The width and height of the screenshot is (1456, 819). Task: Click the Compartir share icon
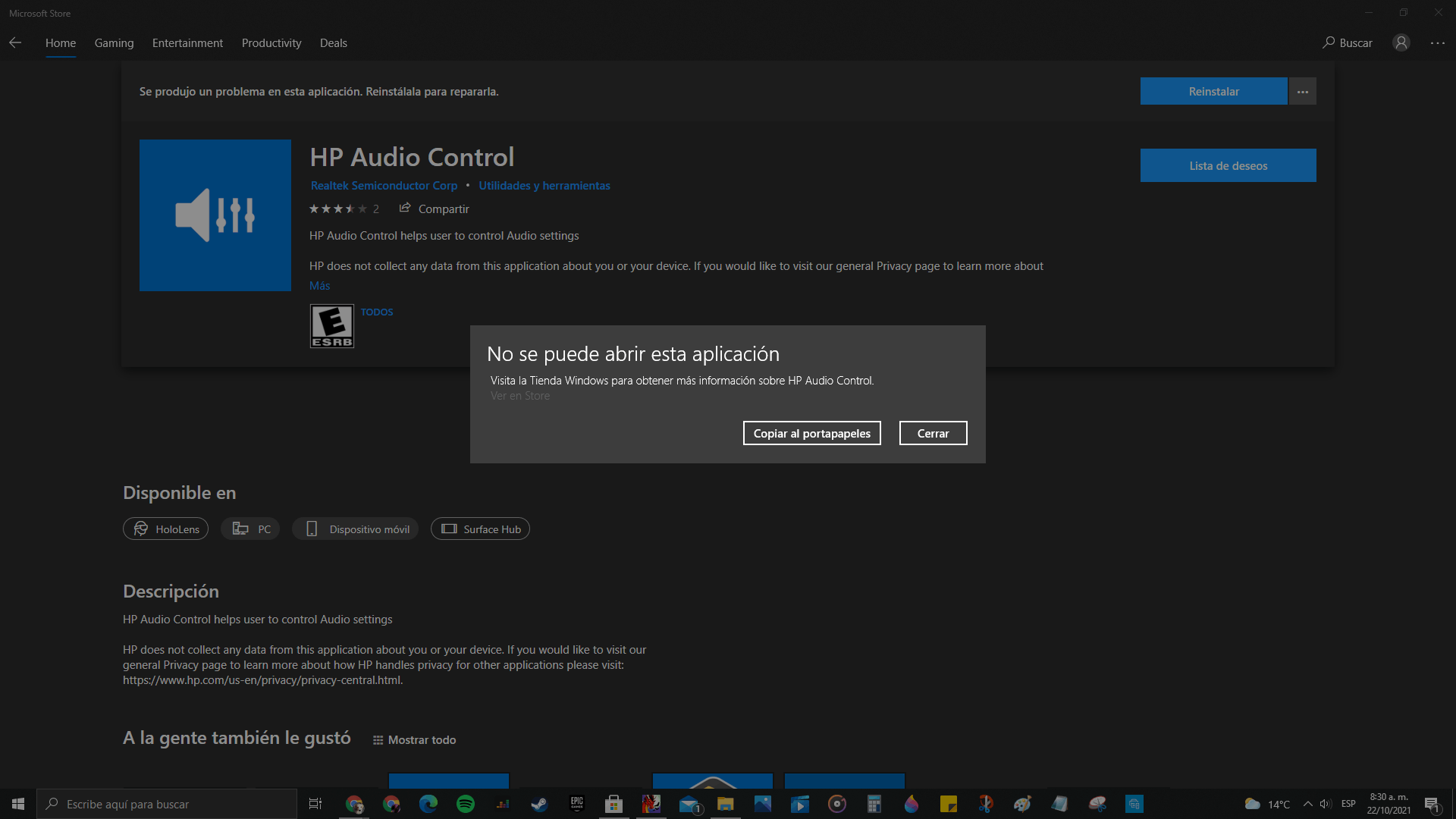click(x=404, y=208)
